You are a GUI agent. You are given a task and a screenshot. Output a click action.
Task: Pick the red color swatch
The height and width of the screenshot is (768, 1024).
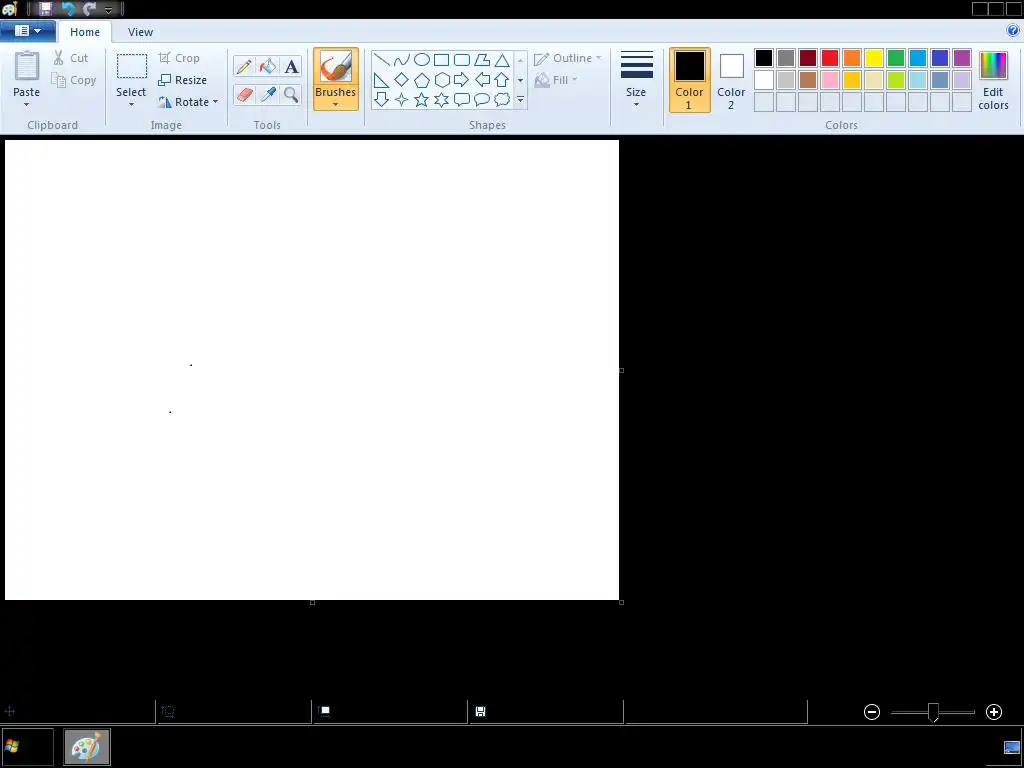coord(830,58)
